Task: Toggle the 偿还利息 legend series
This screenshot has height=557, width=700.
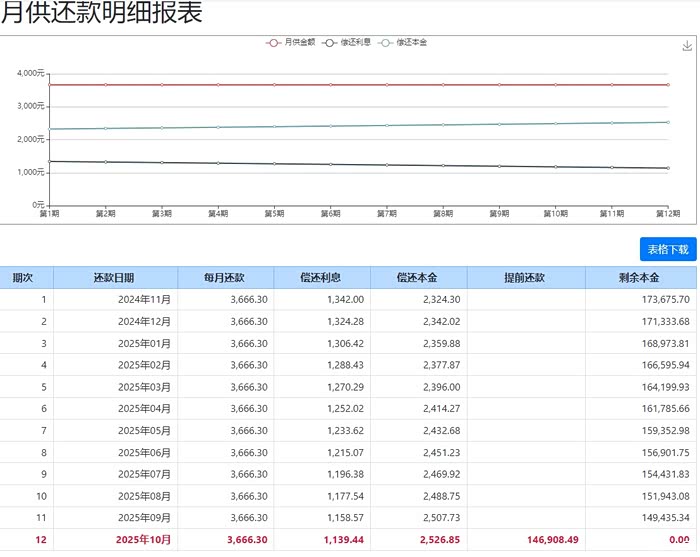Action: (x=347, y=42)
